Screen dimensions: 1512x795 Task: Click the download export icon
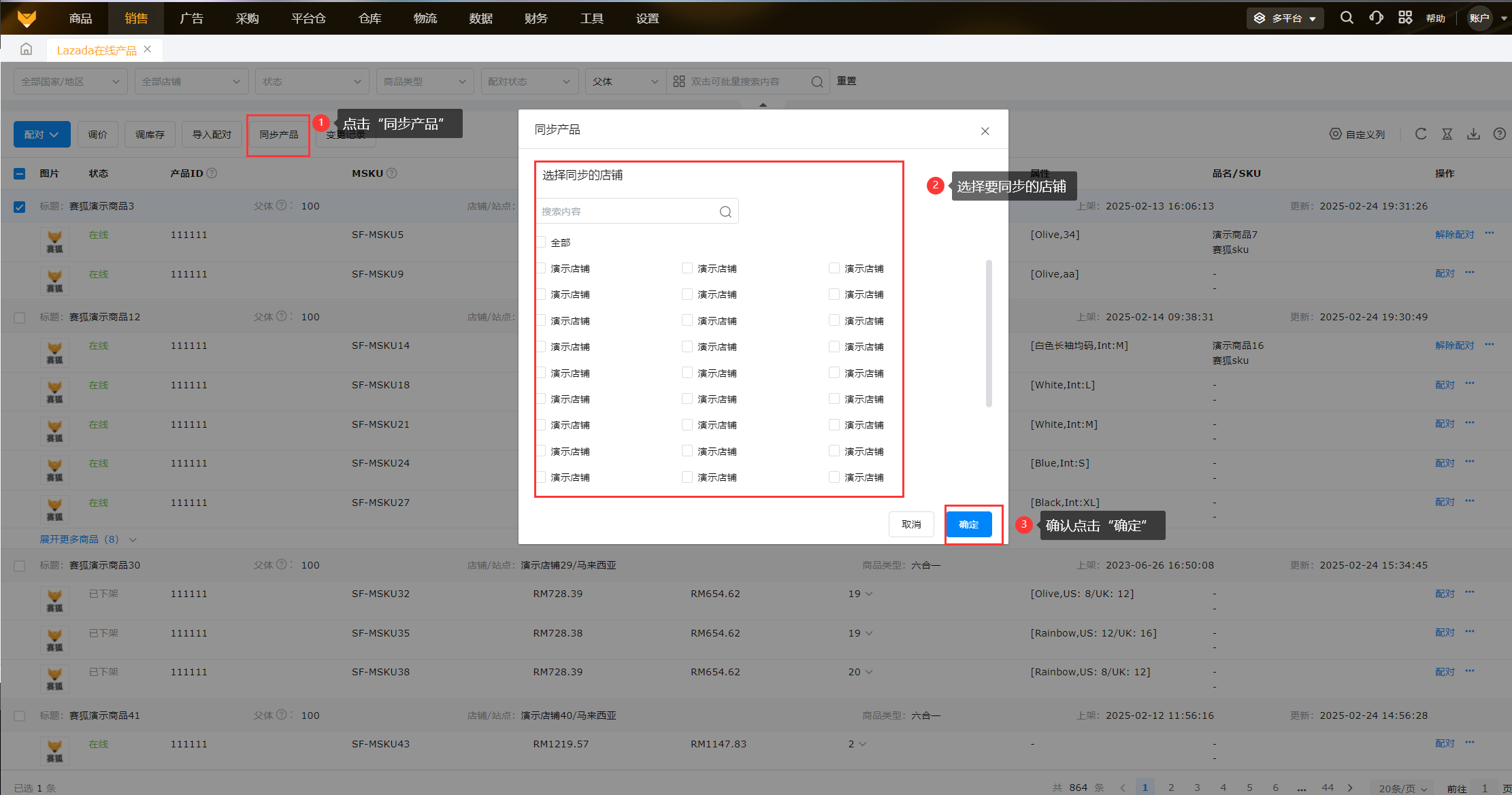tap(1473, 134)
